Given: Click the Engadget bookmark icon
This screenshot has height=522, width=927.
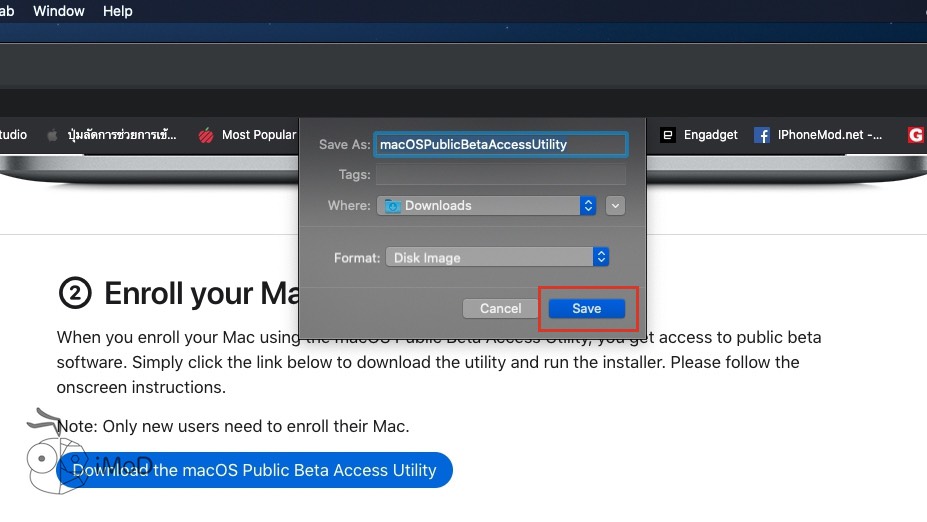Looking at the screenshot, I should pos(667,135).
